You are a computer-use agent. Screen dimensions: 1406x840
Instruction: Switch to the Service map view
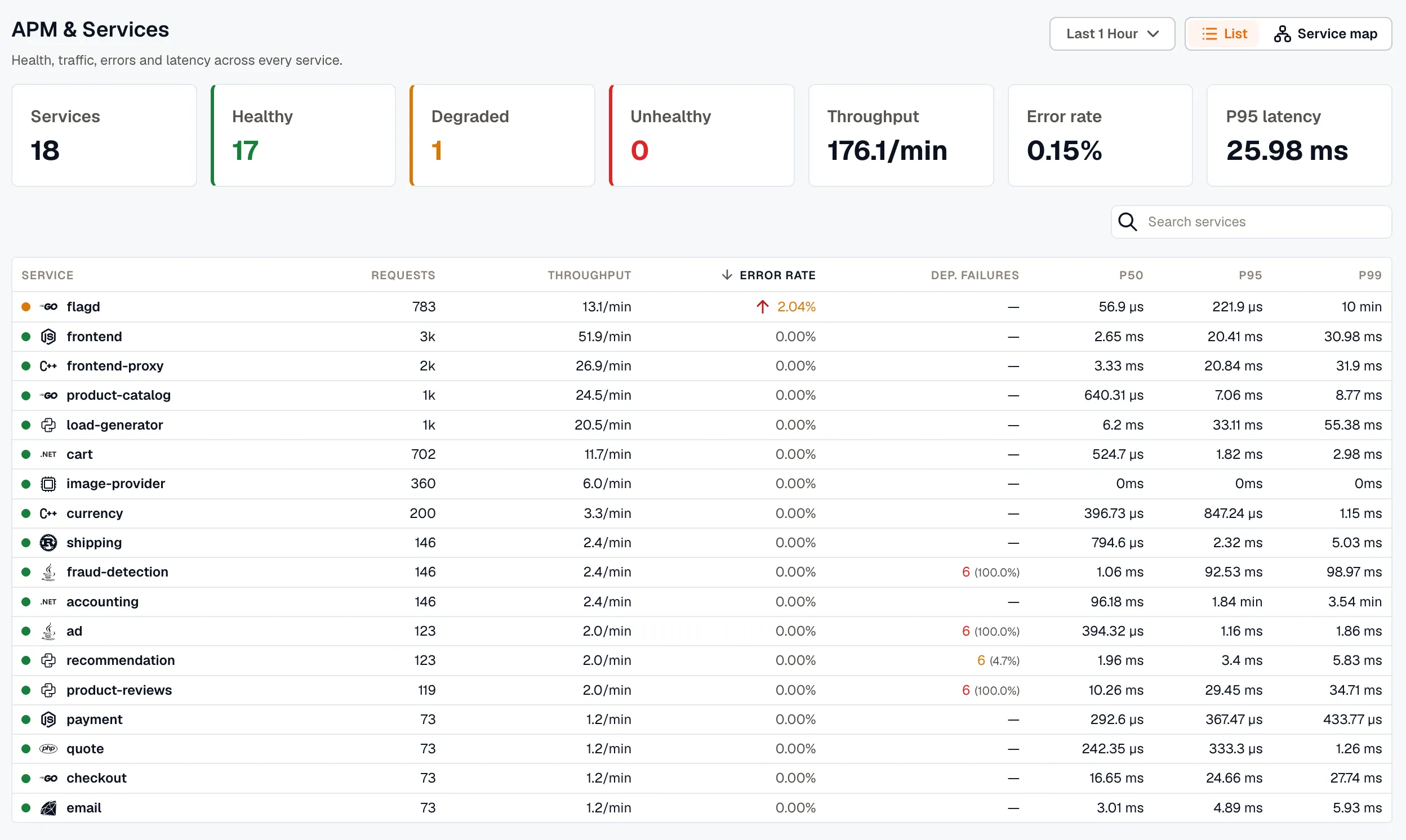tap(1325, 34)
